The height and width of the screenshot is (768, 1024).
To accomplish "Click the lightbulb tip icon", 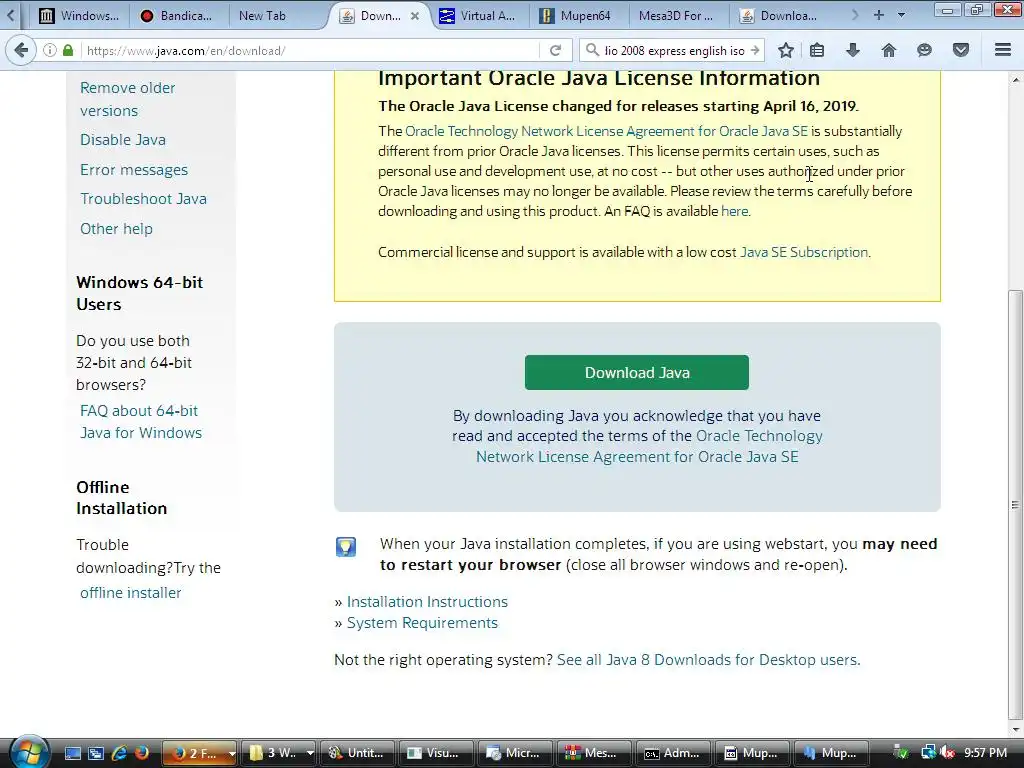I will coord(346,547).
